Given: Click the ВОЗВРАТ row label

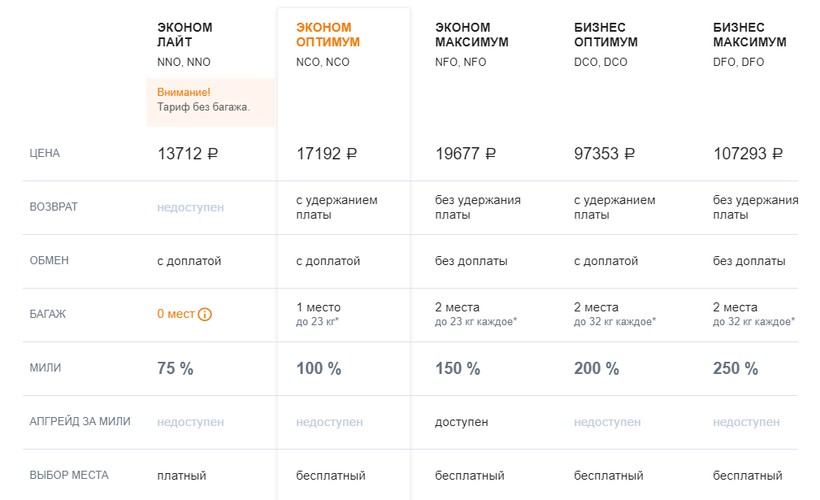Looking at the screenshot, I should point(54,207).
